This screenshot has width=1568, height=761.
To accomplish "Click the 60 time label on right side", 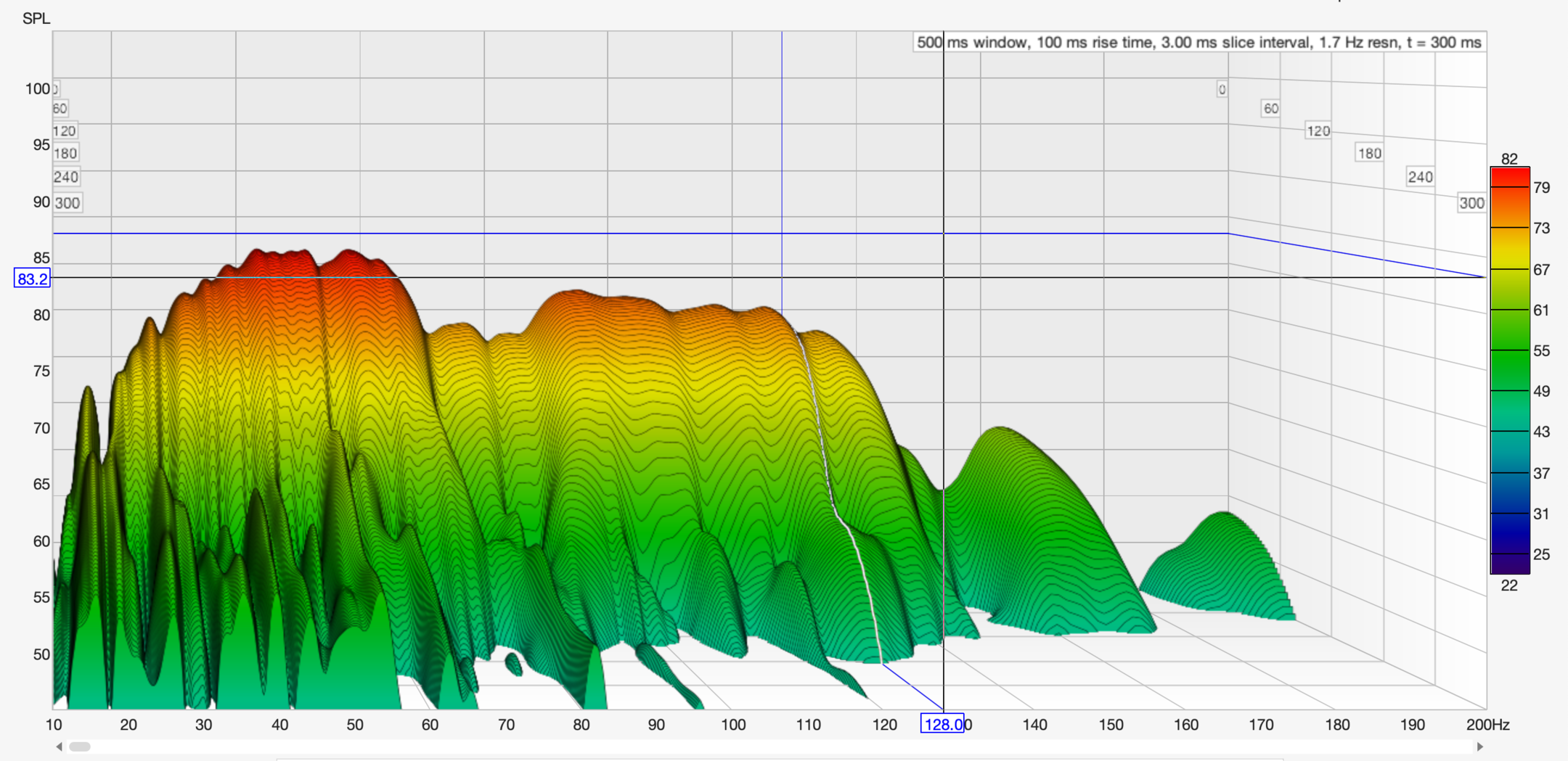I will (1270, 109).
